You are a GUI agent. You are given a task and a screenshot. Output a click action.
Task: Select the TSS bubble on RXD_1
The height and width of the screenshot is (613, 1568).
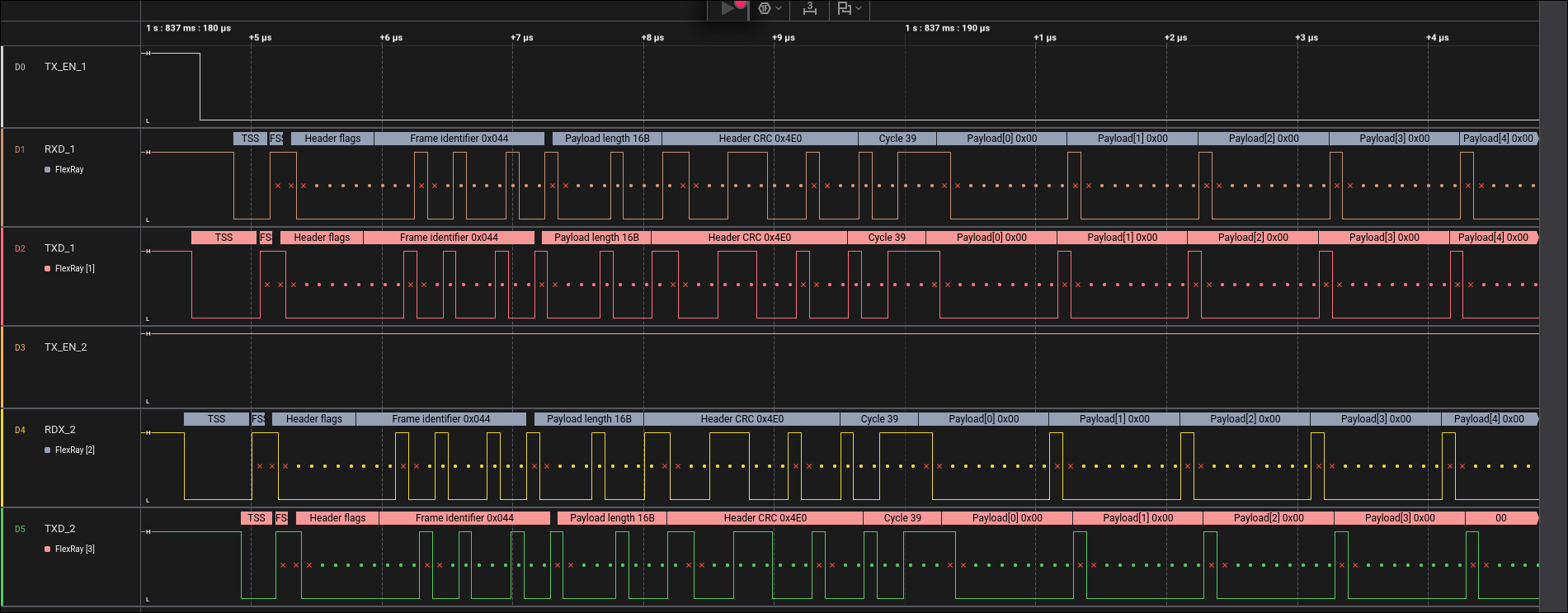click(x=251, y=139)
